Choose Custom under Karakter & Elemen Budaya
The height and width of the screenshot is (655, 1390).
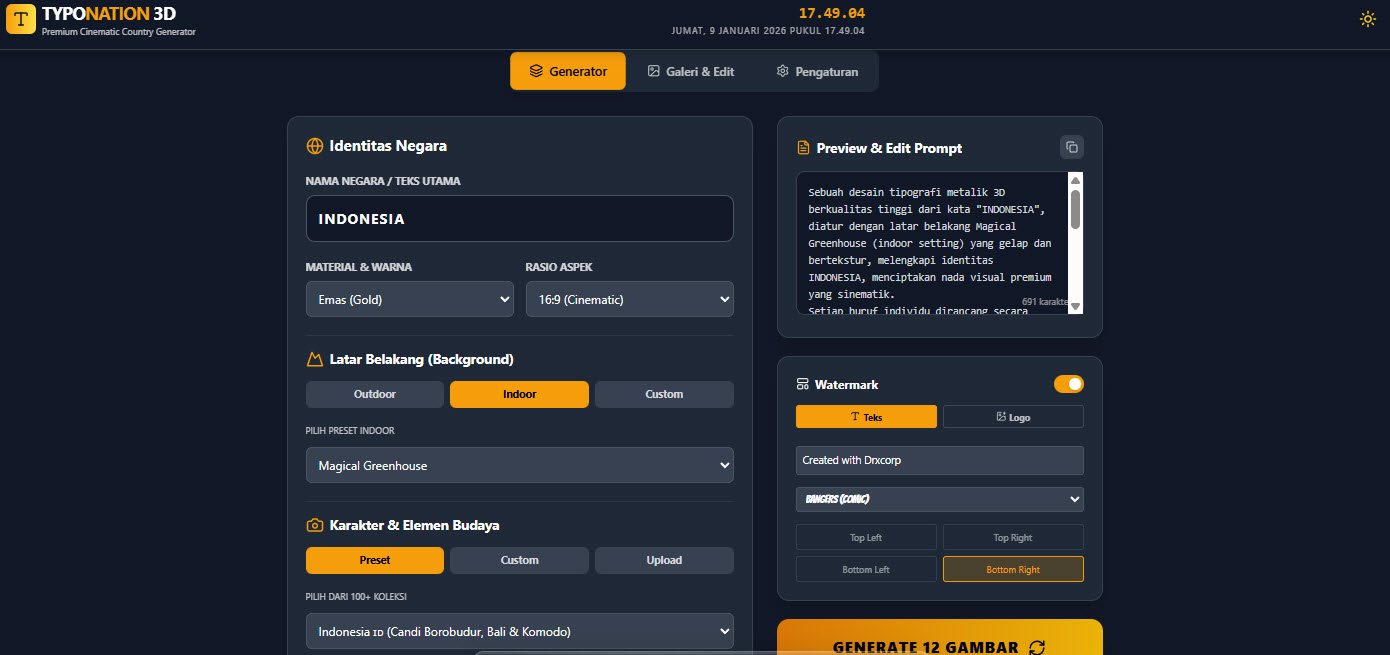click(519, 560)
